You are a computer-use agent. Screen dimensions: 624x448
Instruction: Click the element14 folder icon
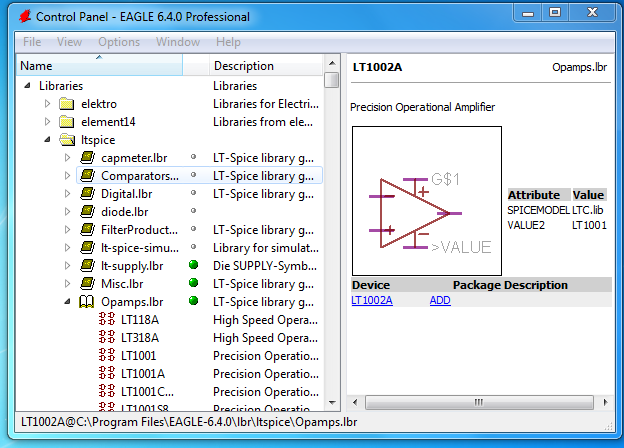(x=66, y=122)
